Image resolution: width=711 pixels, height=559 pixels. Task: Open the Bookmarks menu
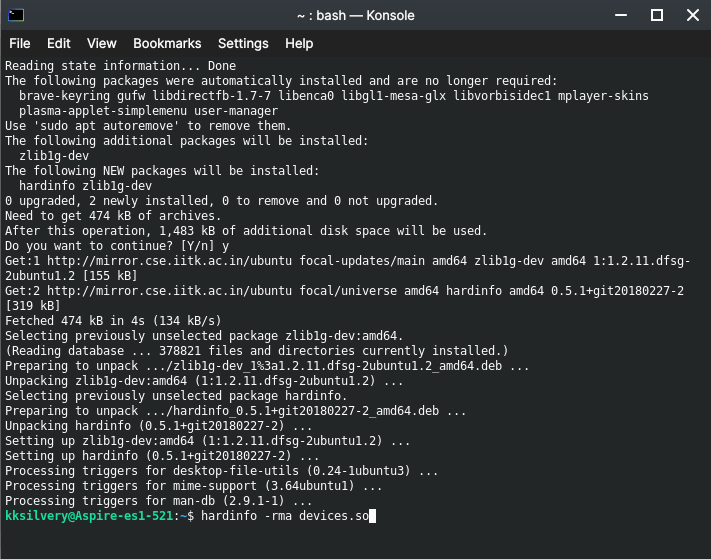tap(167, 44)
